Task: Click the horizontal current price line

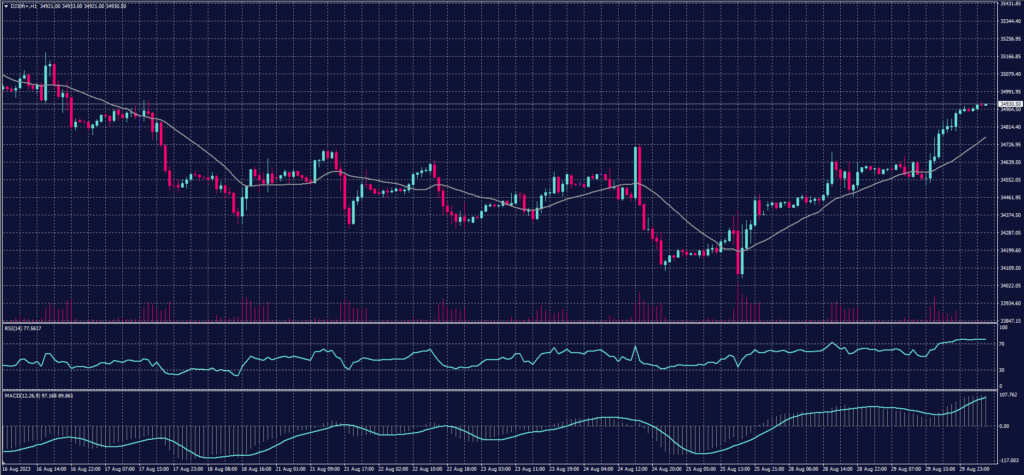Action: pos(500,104)
